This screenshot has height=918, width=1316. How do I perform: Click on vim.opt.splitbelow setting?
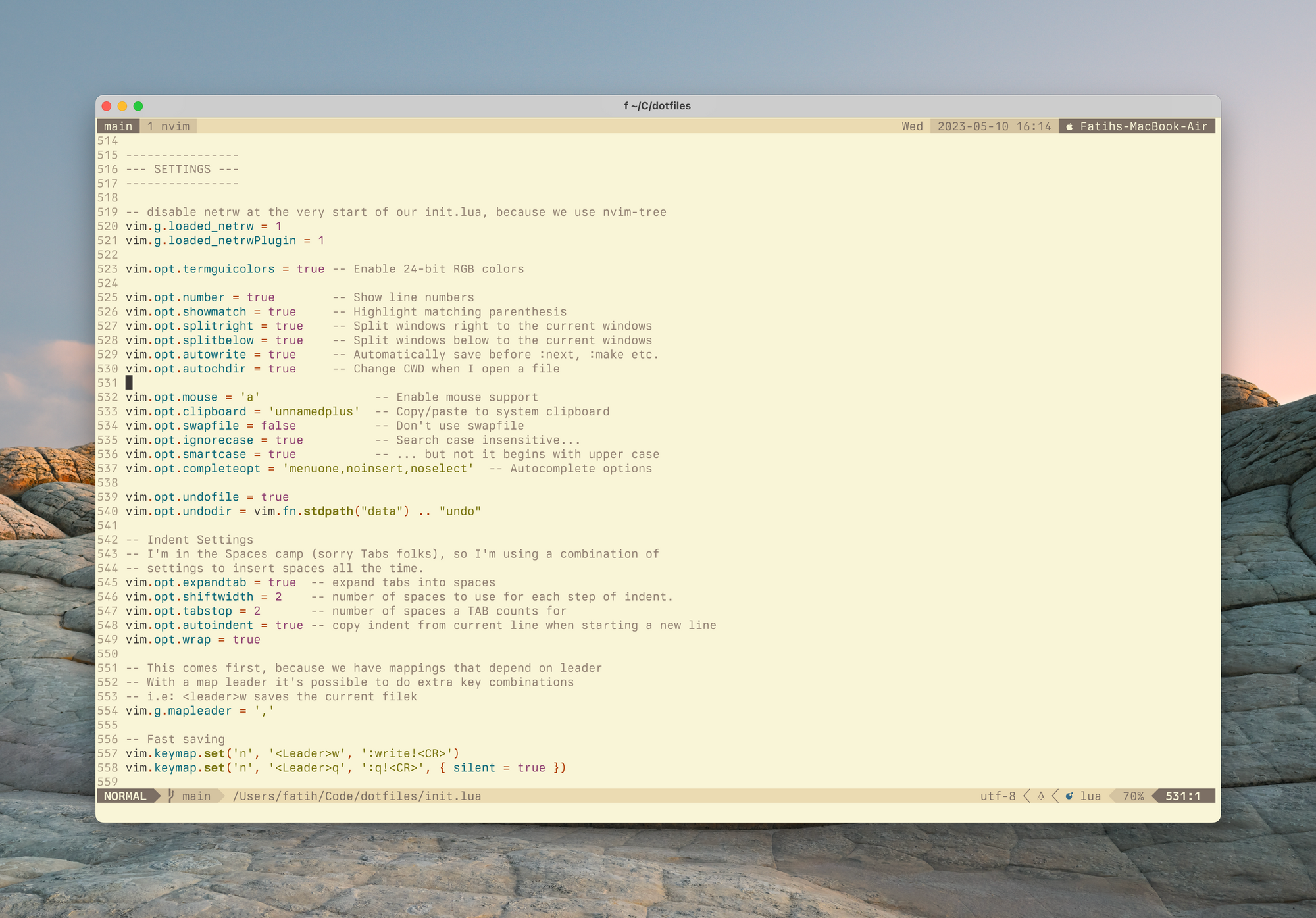(215, 340)
